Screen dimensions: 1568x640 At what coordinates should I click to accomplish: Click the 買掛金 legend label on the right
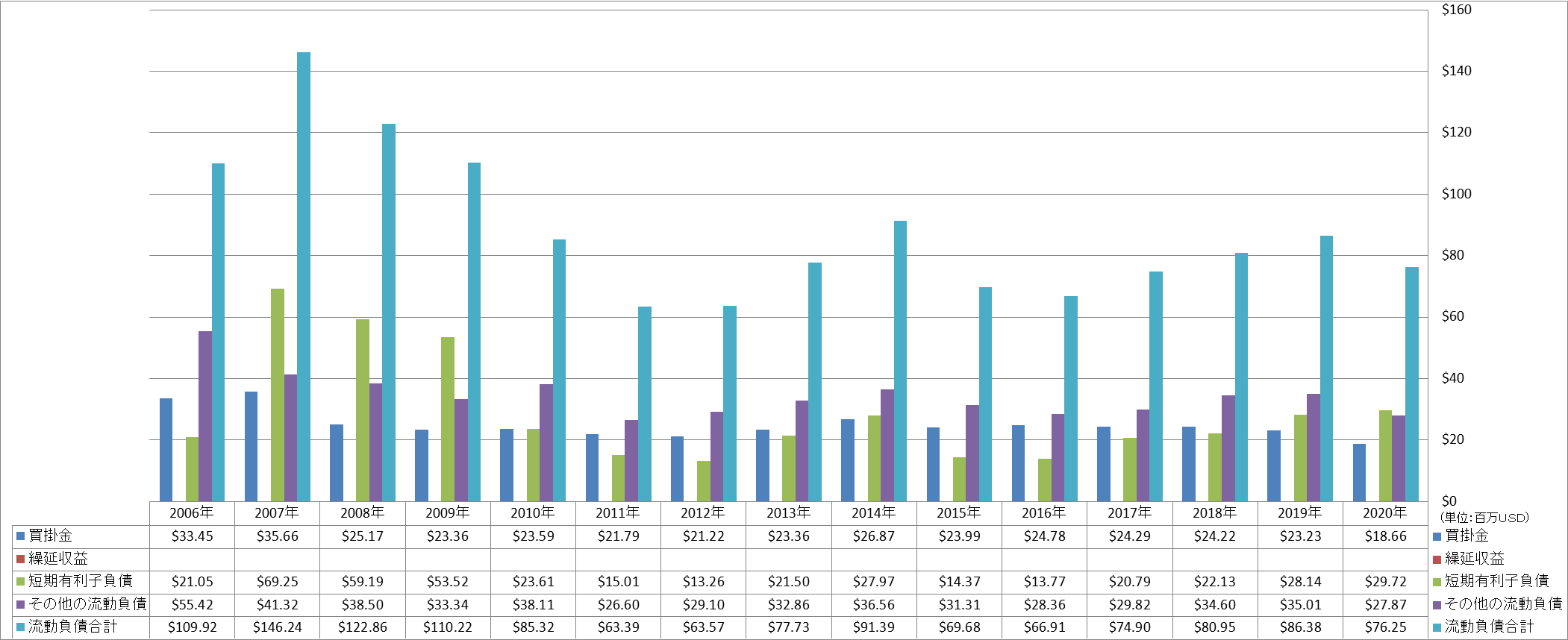click(1467, 536)
